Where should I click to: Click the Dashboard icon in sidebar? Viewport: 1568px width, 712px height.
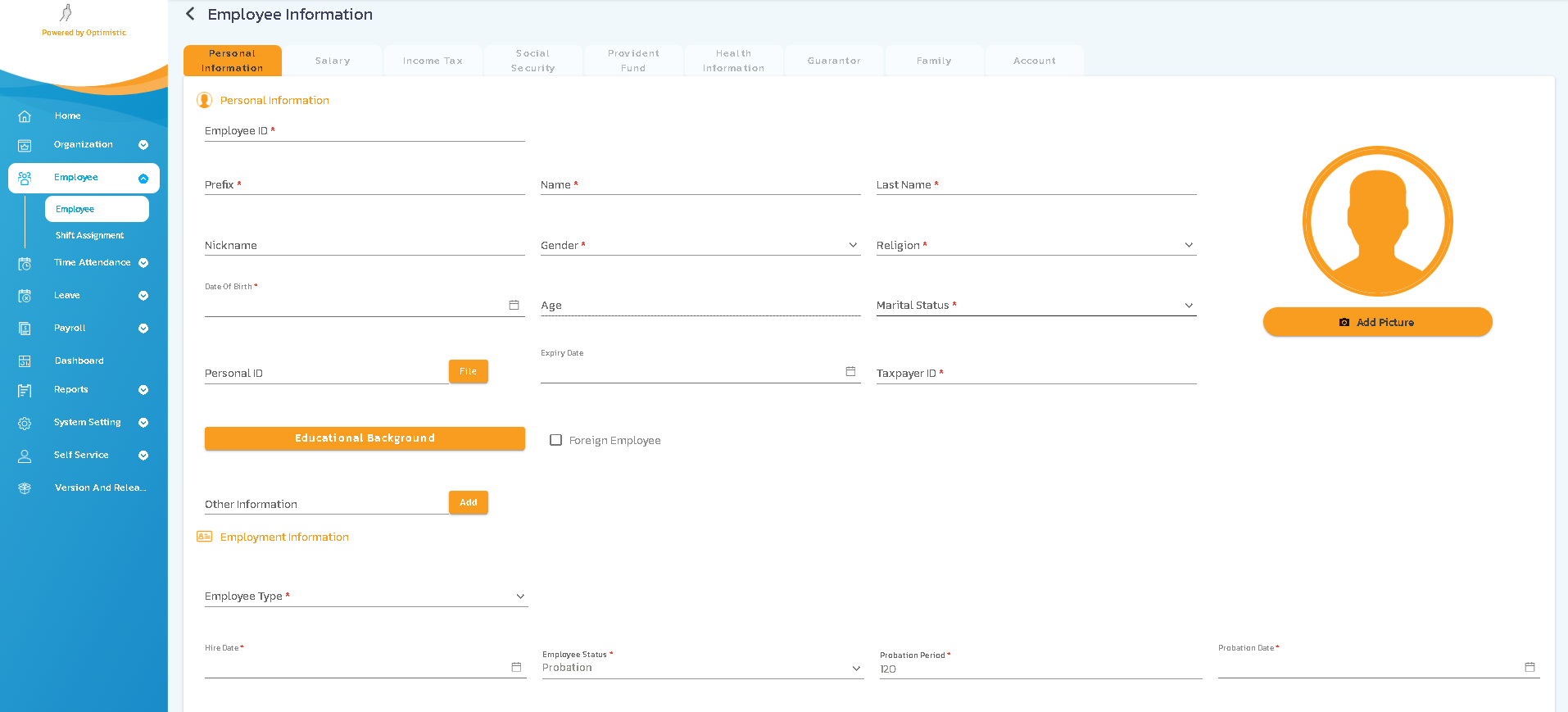25,361
